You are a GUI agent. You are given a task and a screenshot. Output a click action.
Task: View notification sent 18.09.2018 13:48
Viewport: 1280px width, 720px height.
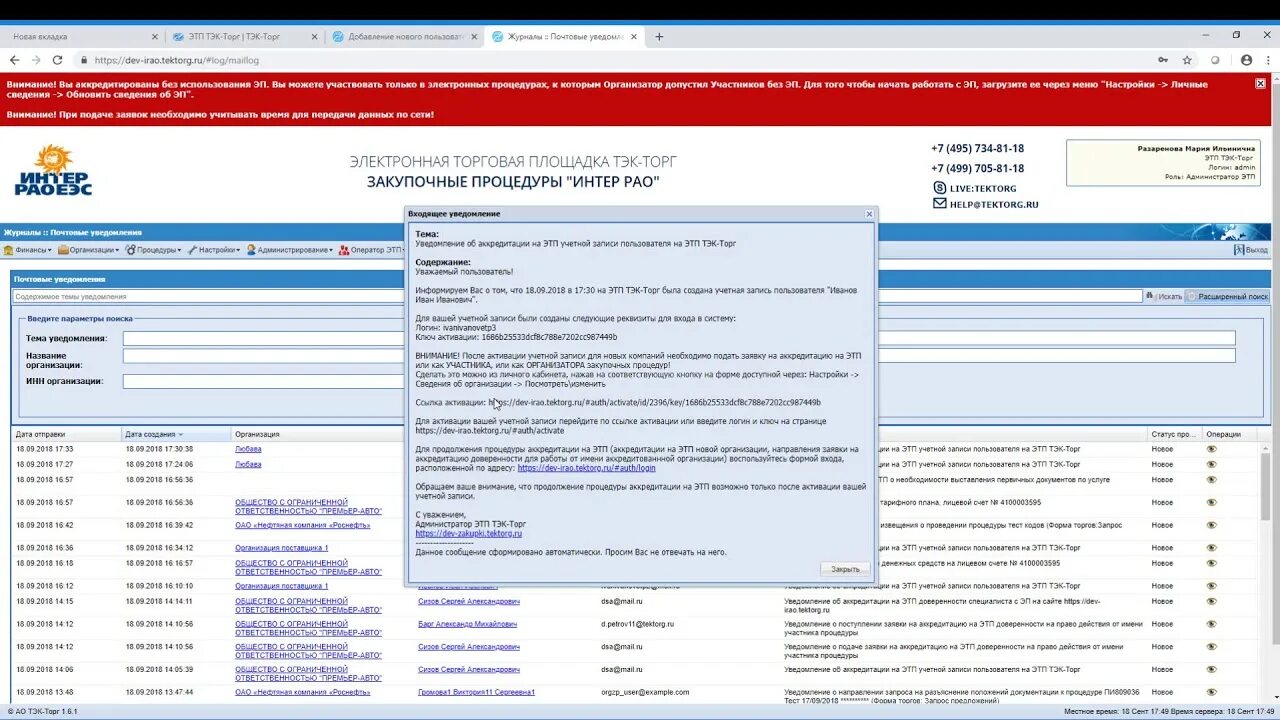pyautogui.click(x=1211, y=692)
